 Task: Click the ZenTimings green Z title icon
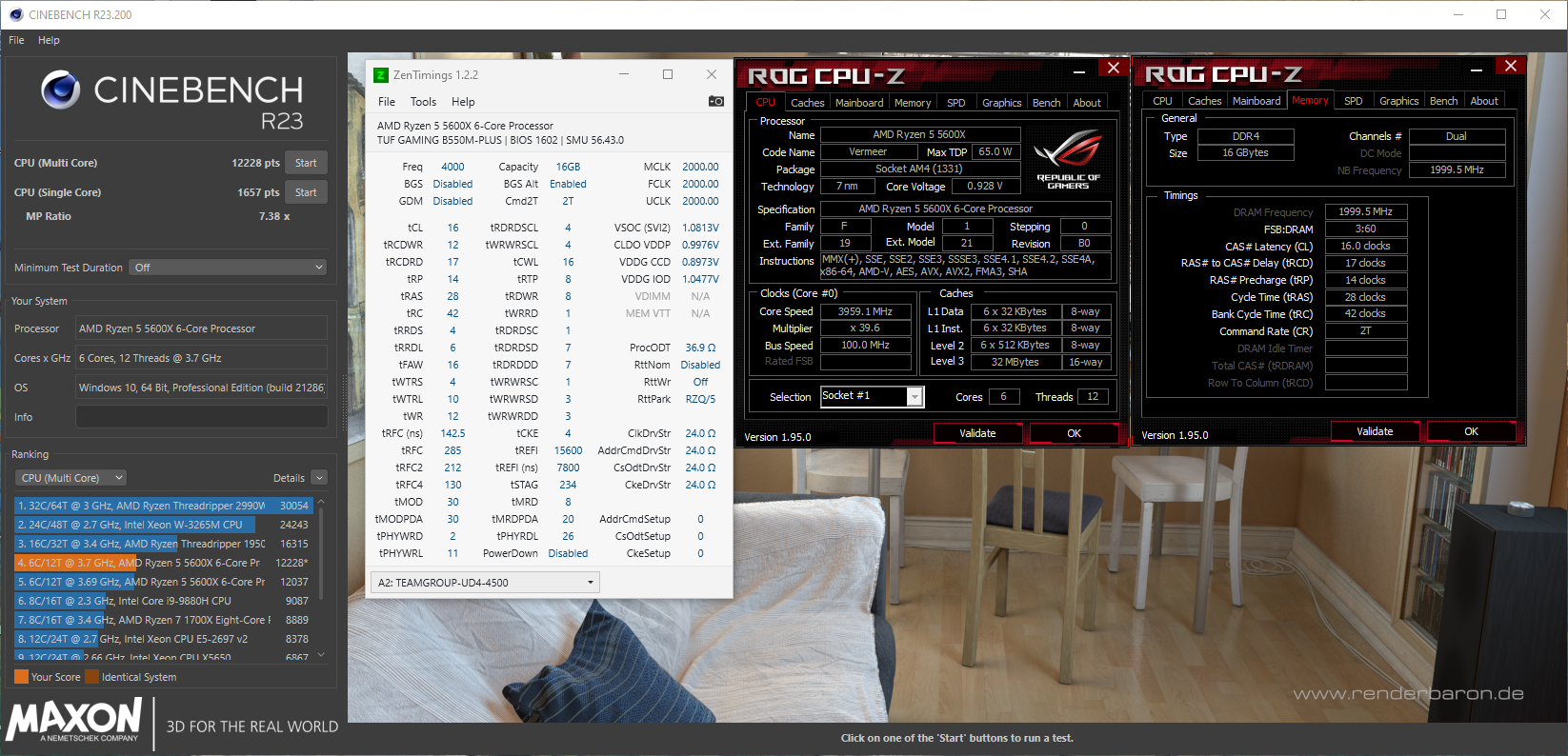(x=381, y=75)
